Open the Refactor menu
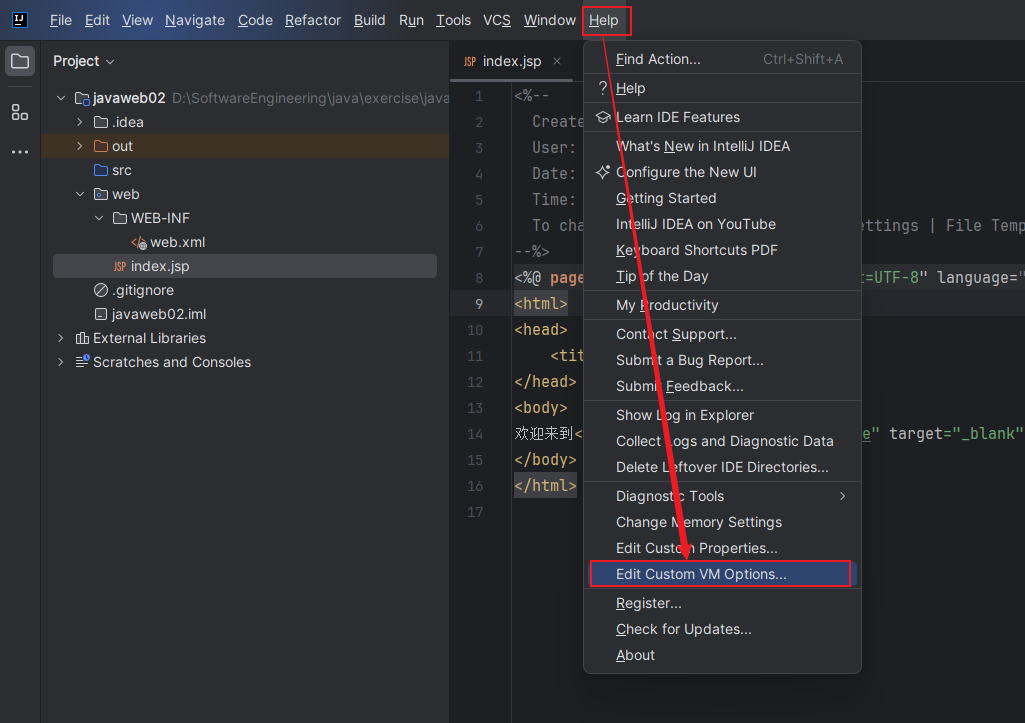 pyautogui.click(x=312, y=20)
